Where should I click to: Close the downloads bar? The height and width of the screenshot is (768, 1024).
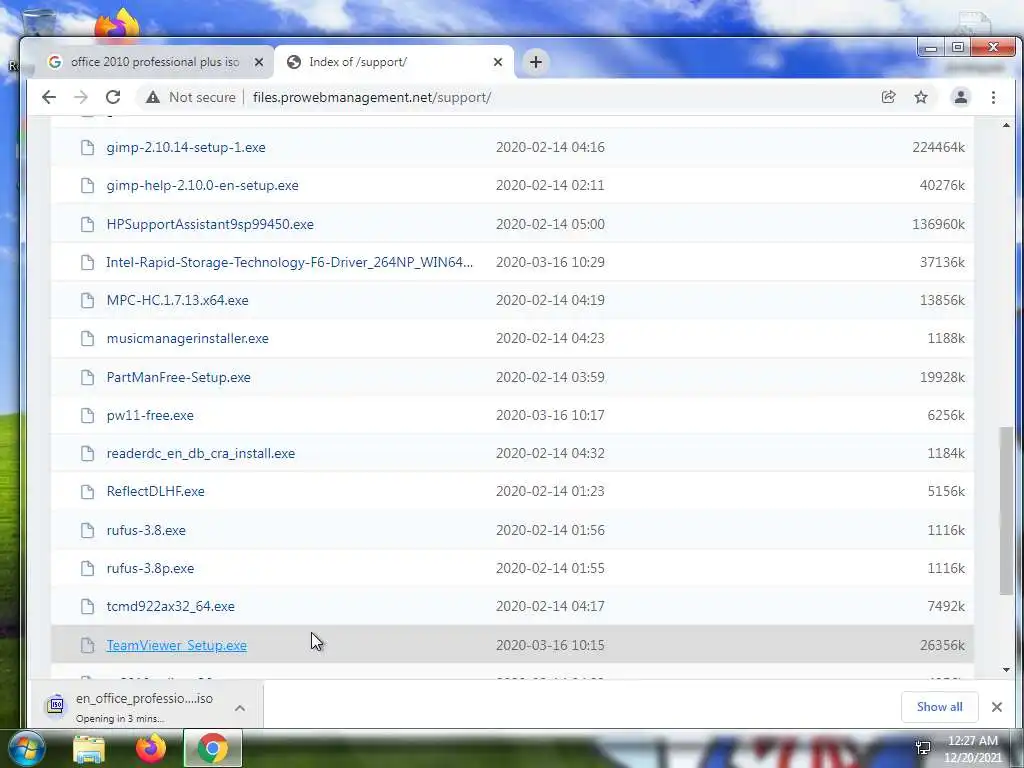pos(997,707)
